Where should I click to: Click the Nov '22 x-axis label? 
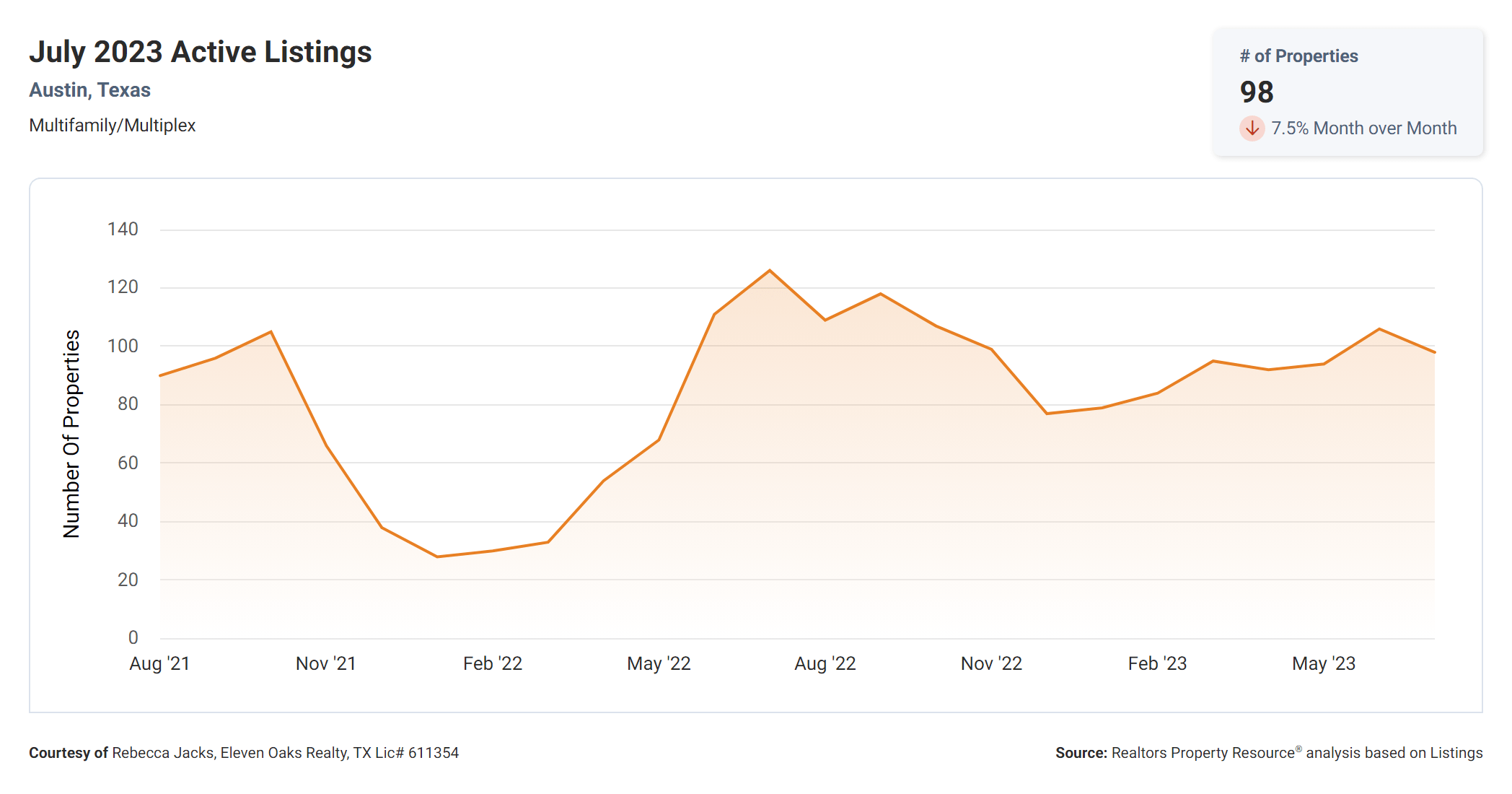pyautogui.click(x=991, y=663)
